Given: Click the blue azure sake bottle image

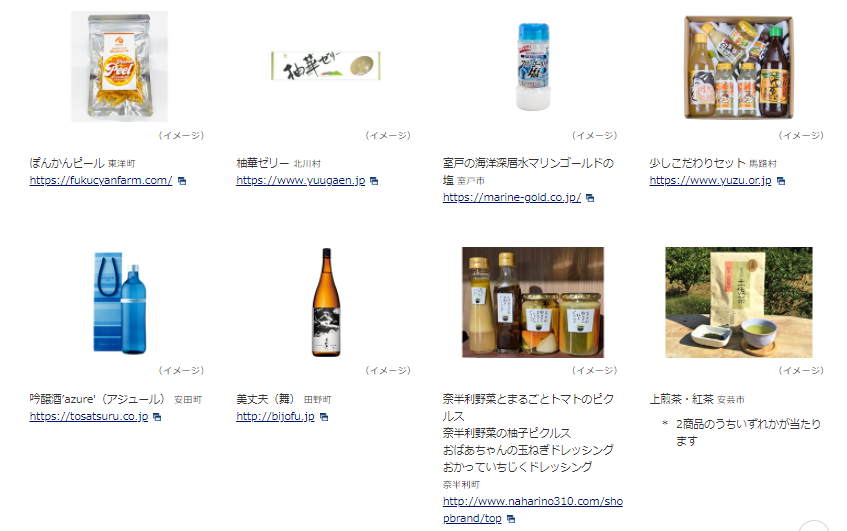Looking at the screenshot, I should click(120, 303).
